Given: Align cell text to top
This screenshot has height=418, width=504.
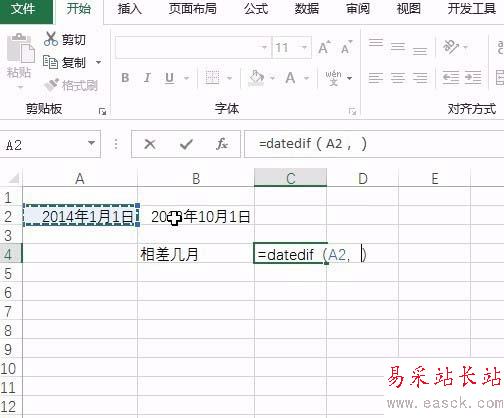Looking at the screenshot, I should click(x=376, y=43).
